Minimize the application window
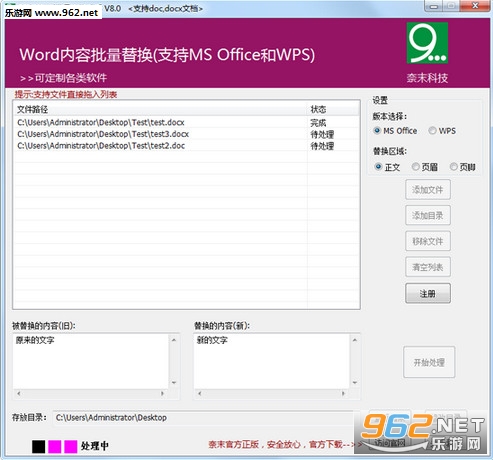This screenshot has width=493, height=460. click(434, 6)
